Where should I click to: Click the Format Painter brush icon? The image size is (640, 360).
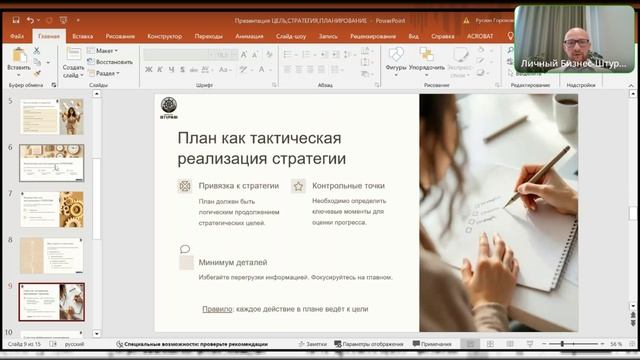[x=37, y=73]
